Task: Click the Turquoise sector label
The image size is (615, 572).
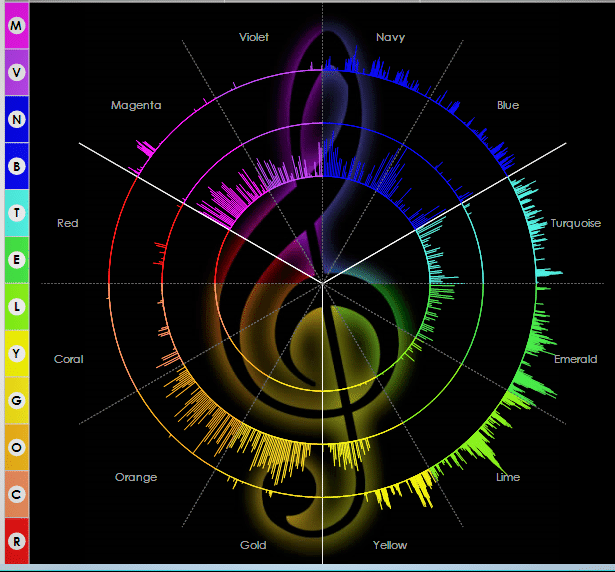Action: point(576,223)
